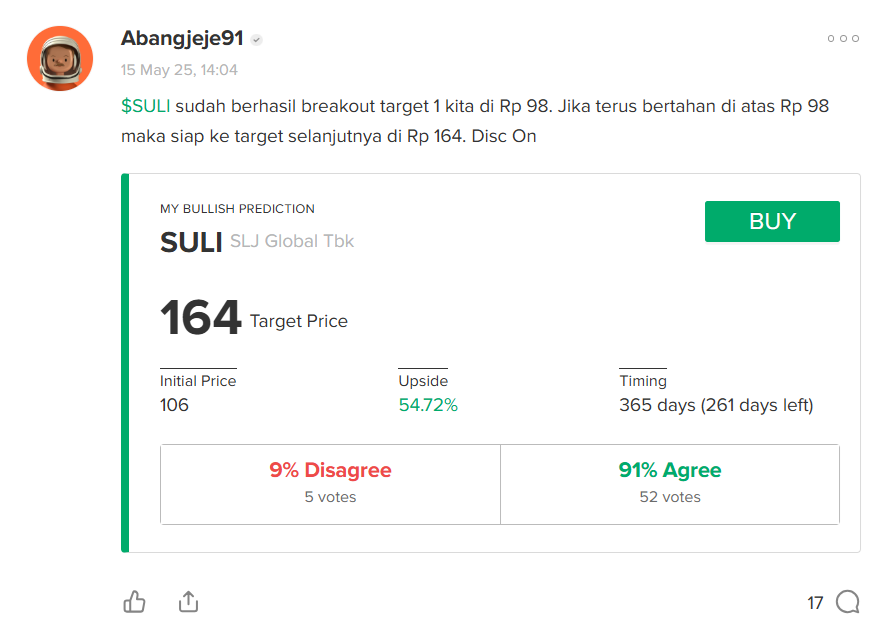Click the Abangjeje91 astronaut avatar
890x630 pixels.
(60, 58)
